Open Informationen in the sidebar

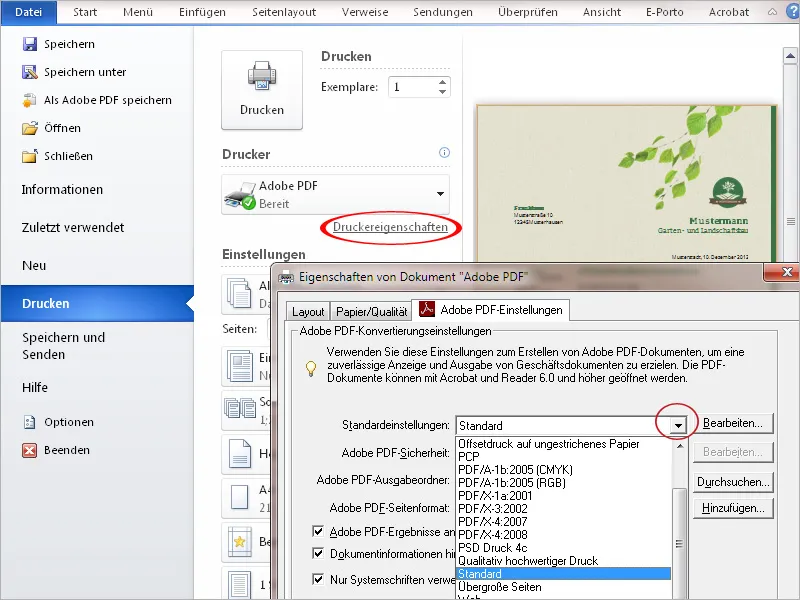pos(62,189)
